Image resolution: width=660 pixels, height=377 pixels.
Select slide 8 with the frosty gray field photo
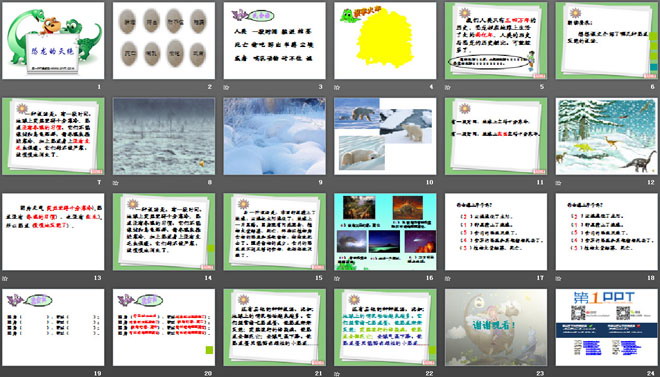(164, 136)
